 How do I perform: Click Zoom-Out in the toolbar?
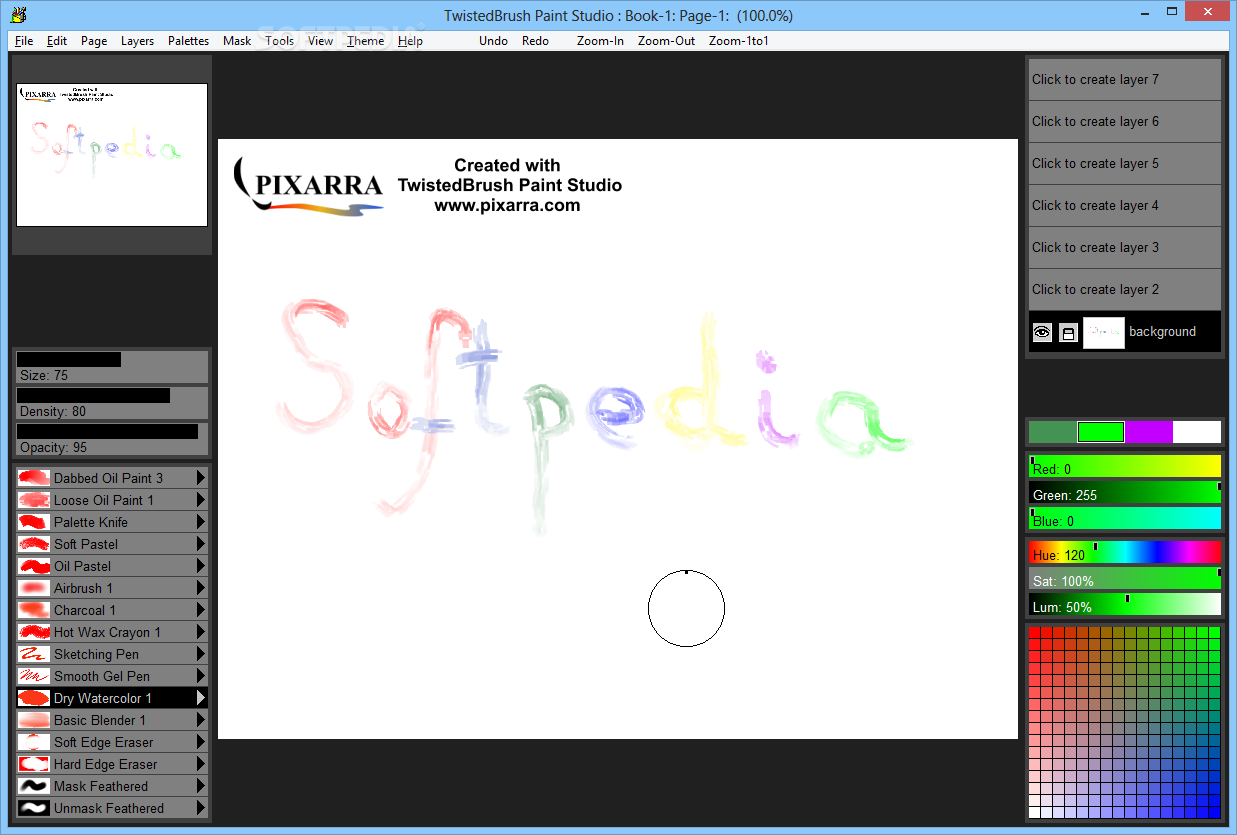tap(666, 41)
